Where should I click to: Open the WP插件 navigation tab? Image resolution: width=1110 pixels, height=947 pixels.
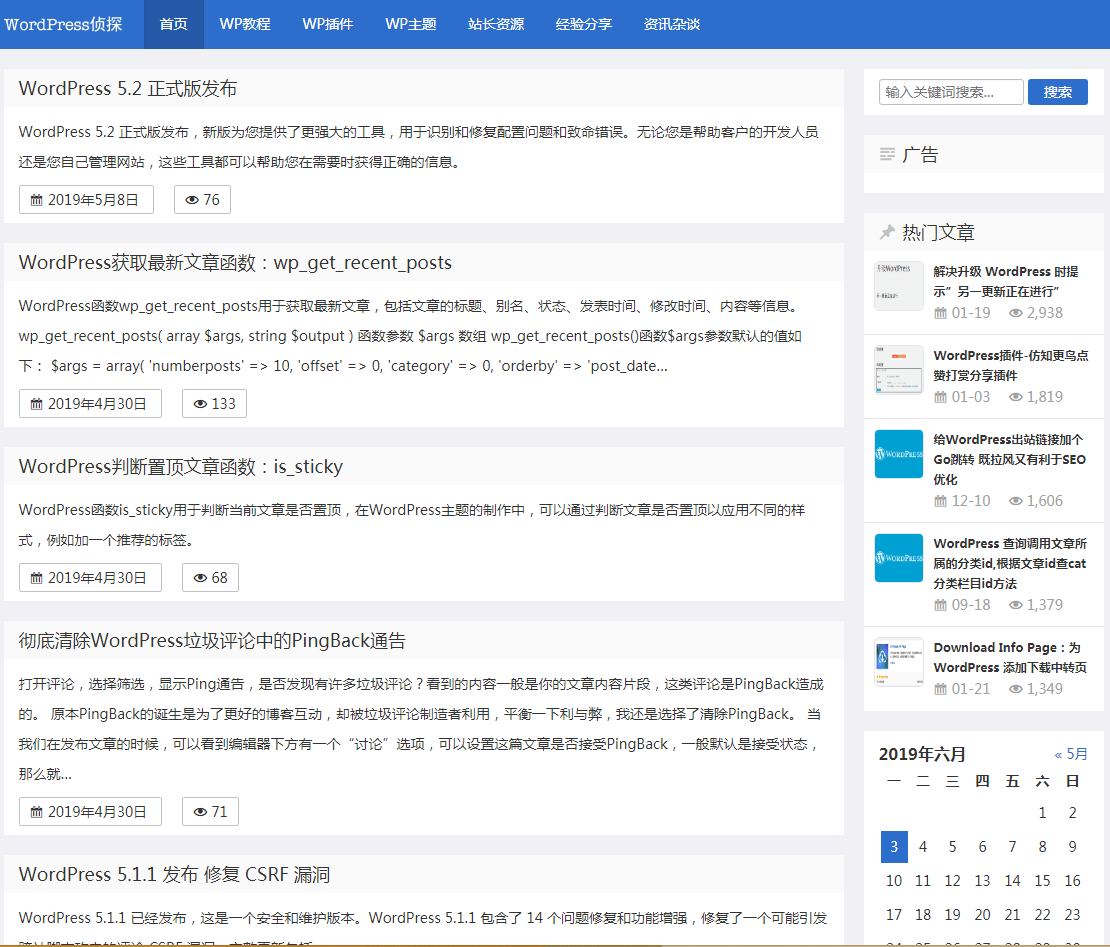click(x=328, y=24)
